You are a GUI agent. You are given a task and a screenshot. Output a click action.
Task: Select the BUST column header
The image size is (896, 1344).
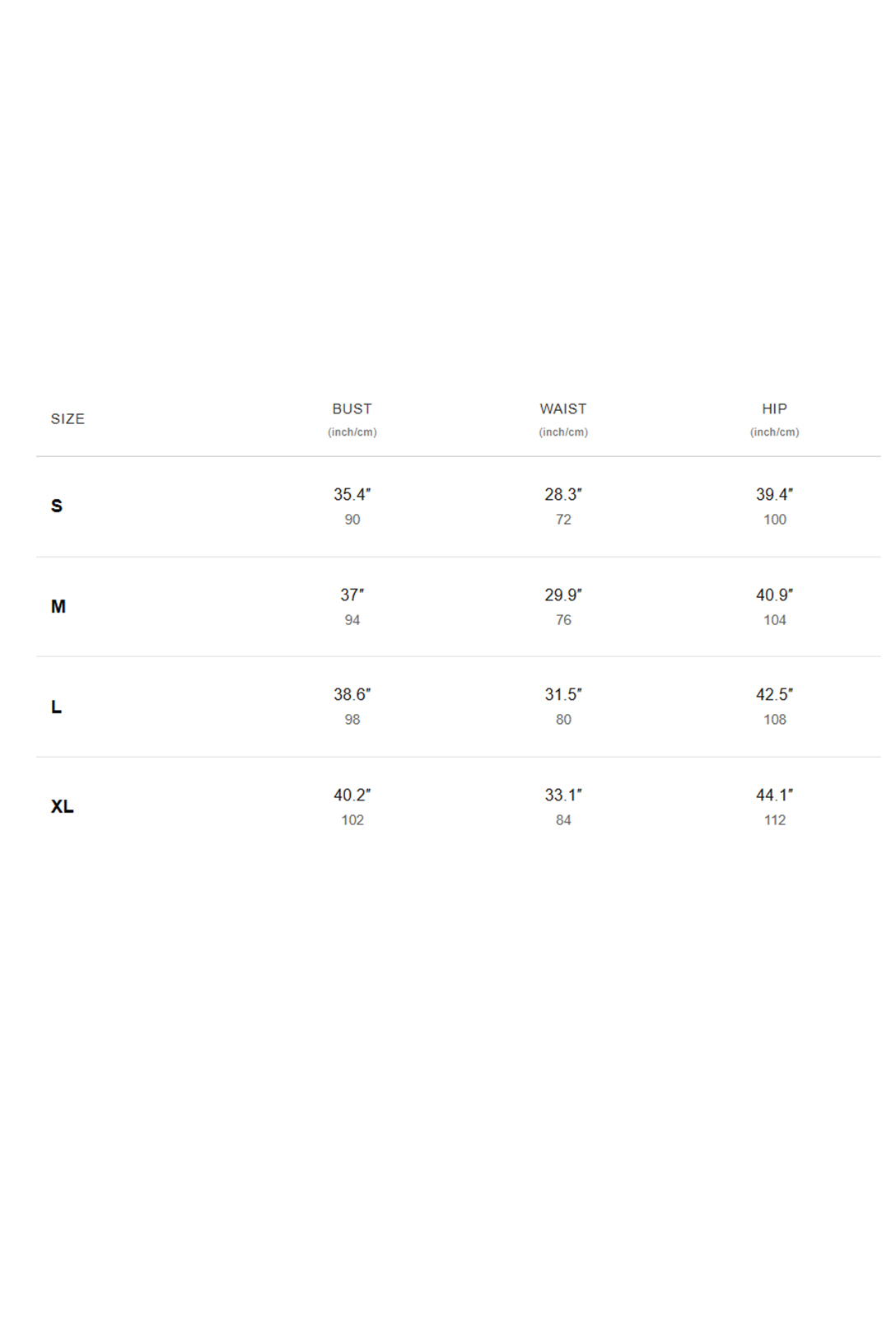tap(352, 408)
